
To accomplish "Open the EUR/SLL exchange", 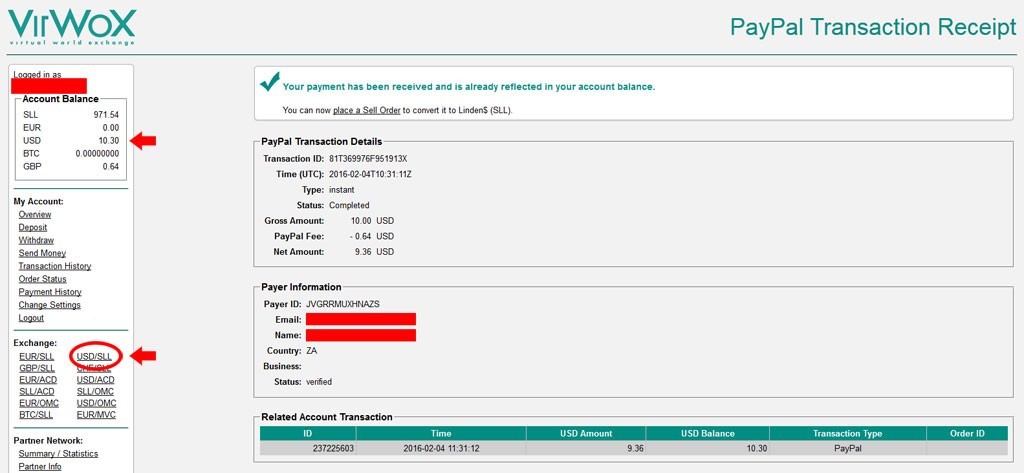I will tap(37, 357).
